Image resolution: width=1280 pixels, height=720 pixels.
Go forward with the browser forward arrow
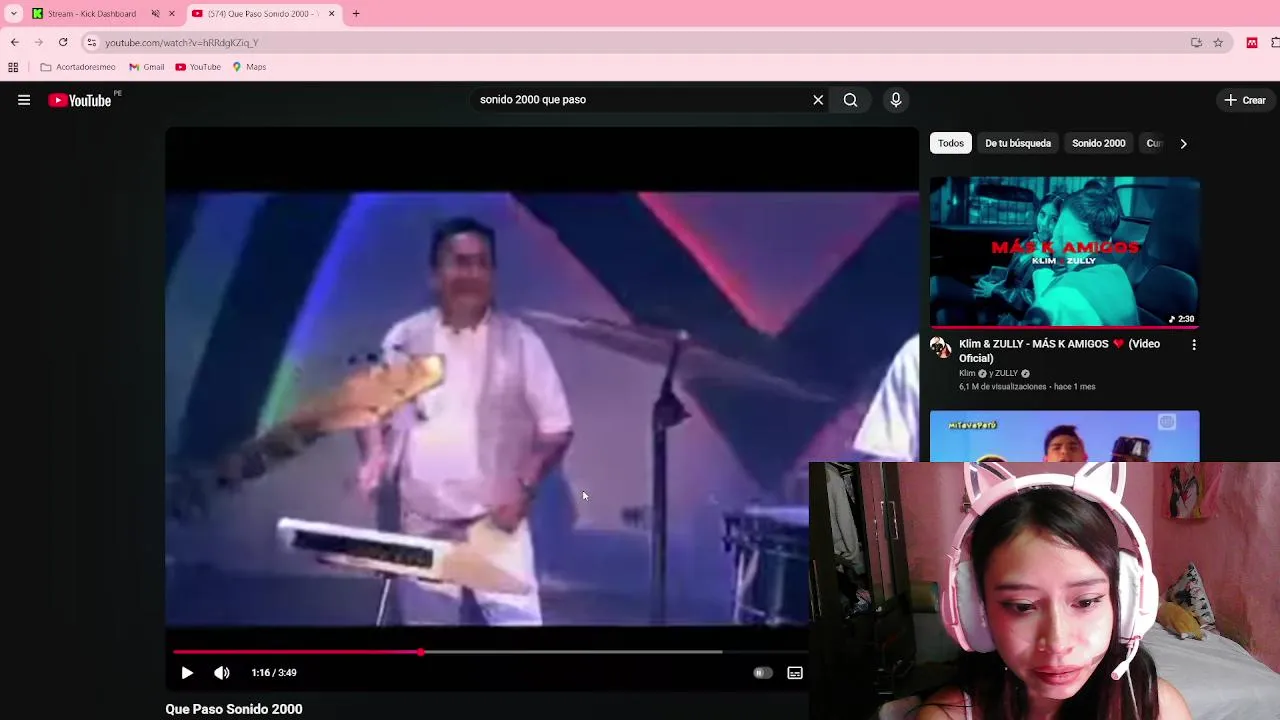coord(38,42)
